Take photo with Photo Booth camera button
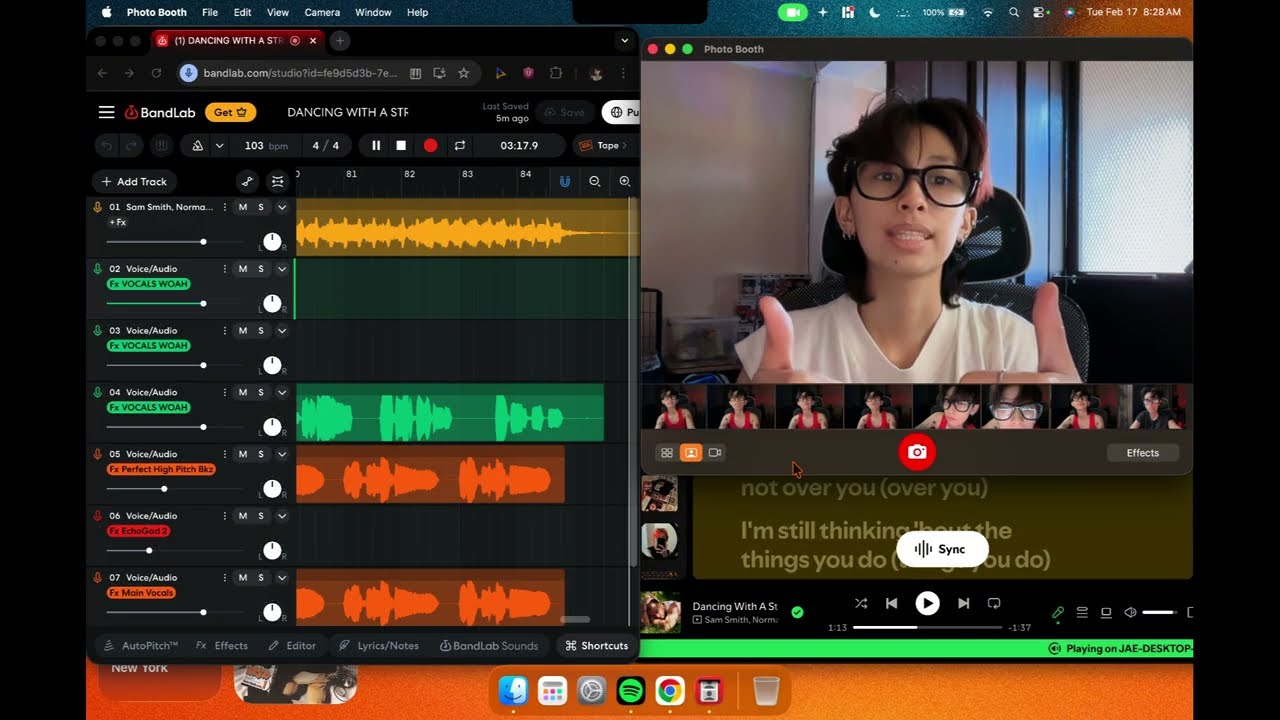 [x=917, y=452]
